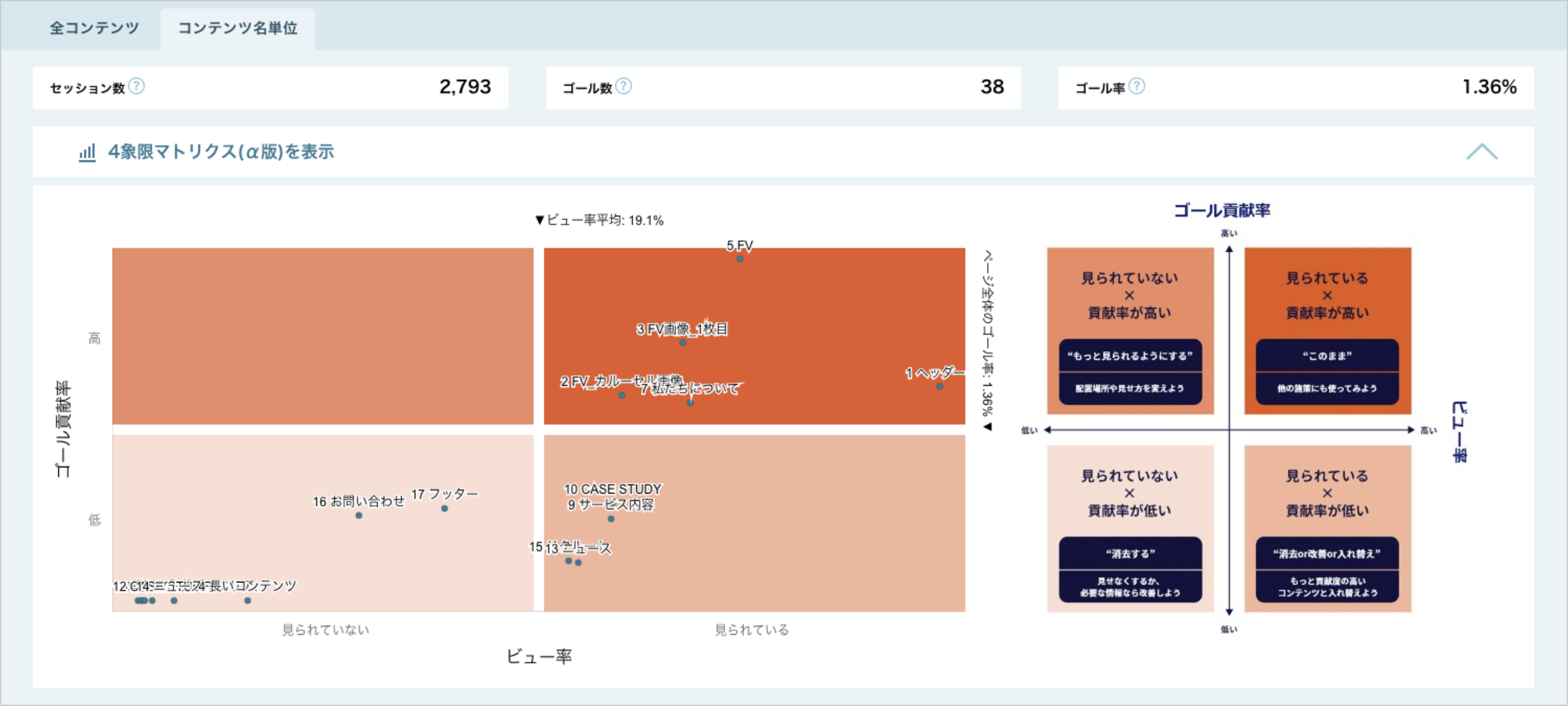1568x706 pixels.
Task: Select the 3 FV画像_1枚目 data point
Action: [683, 342]
